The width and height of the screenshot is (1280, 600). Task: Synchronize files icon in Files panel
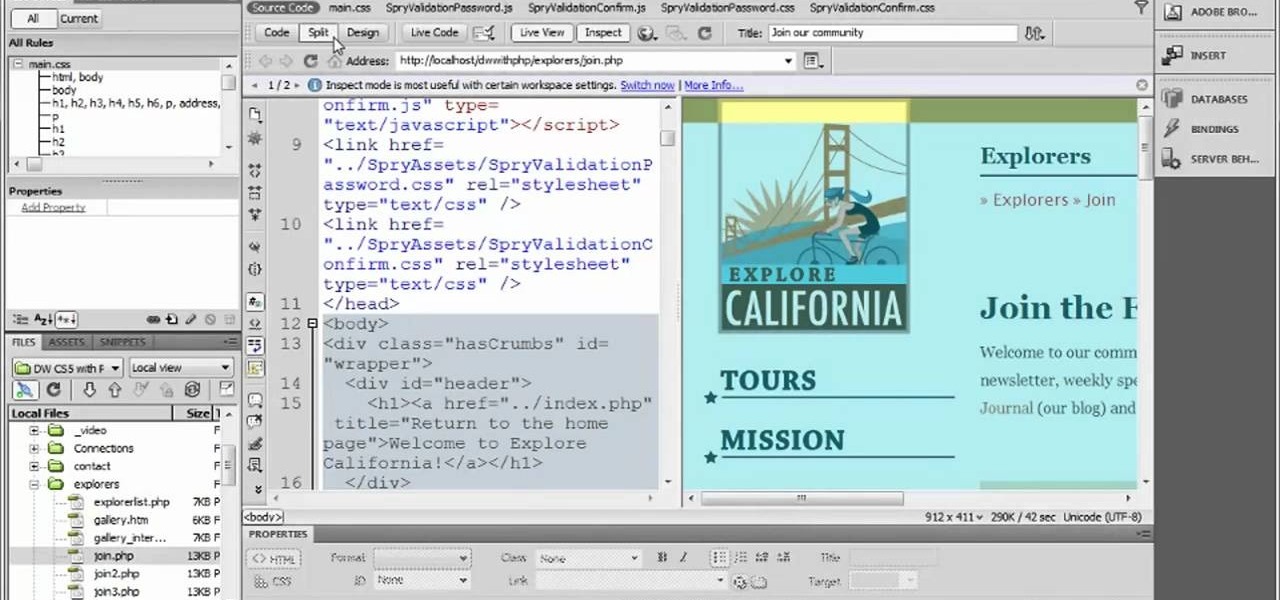tap(193, 390)
